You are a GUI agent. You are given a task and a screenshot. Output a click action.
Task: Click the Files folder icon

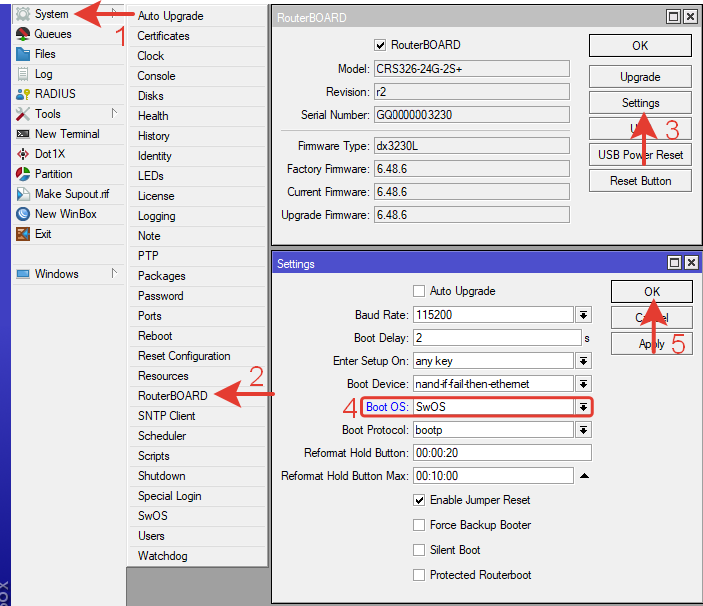(23, 54)
